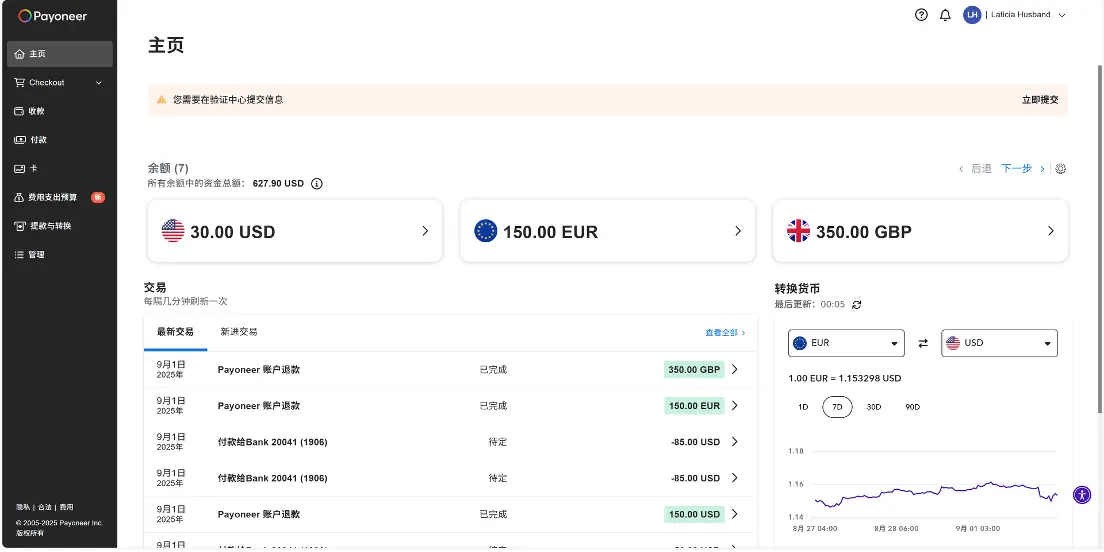Open the 150.00 EUR balance card

coord(607,231)
